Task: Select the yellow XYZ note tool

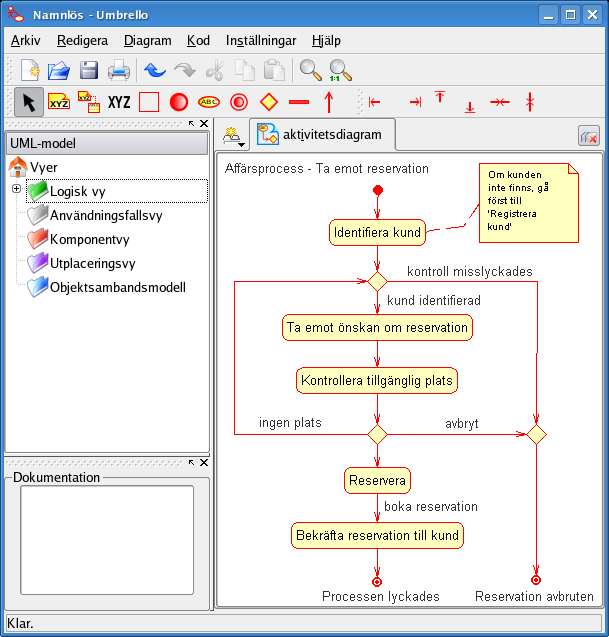Action: pos(59,102)
